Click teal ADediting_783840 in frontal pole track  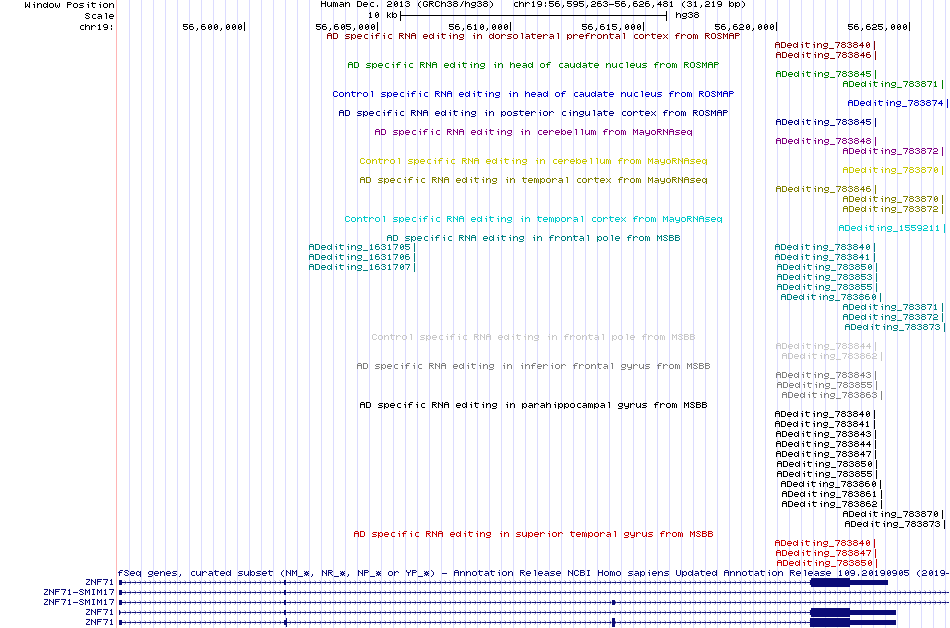tap(825, 247)
